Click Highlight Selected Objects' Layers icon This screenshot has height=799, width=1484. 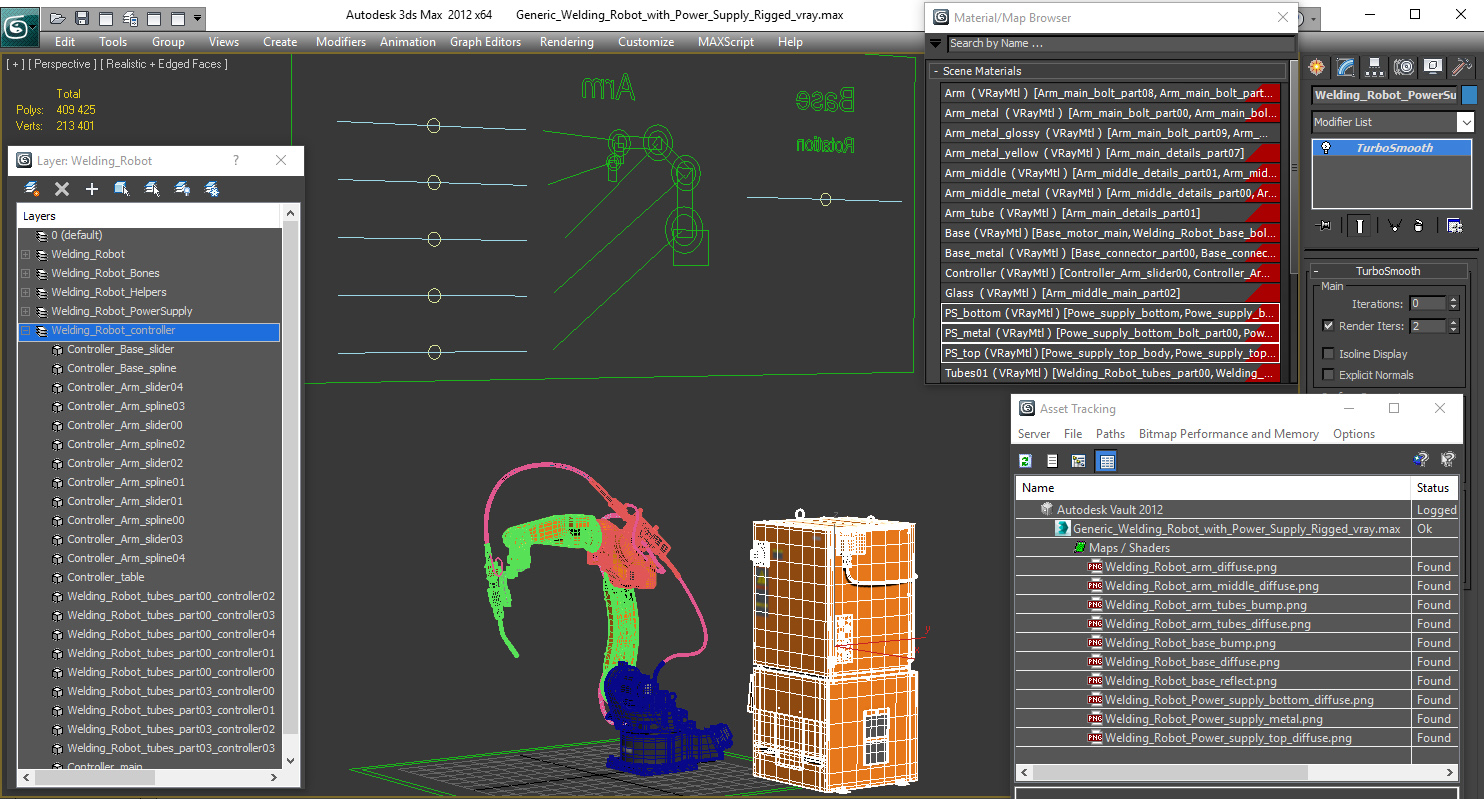(152, 188)
